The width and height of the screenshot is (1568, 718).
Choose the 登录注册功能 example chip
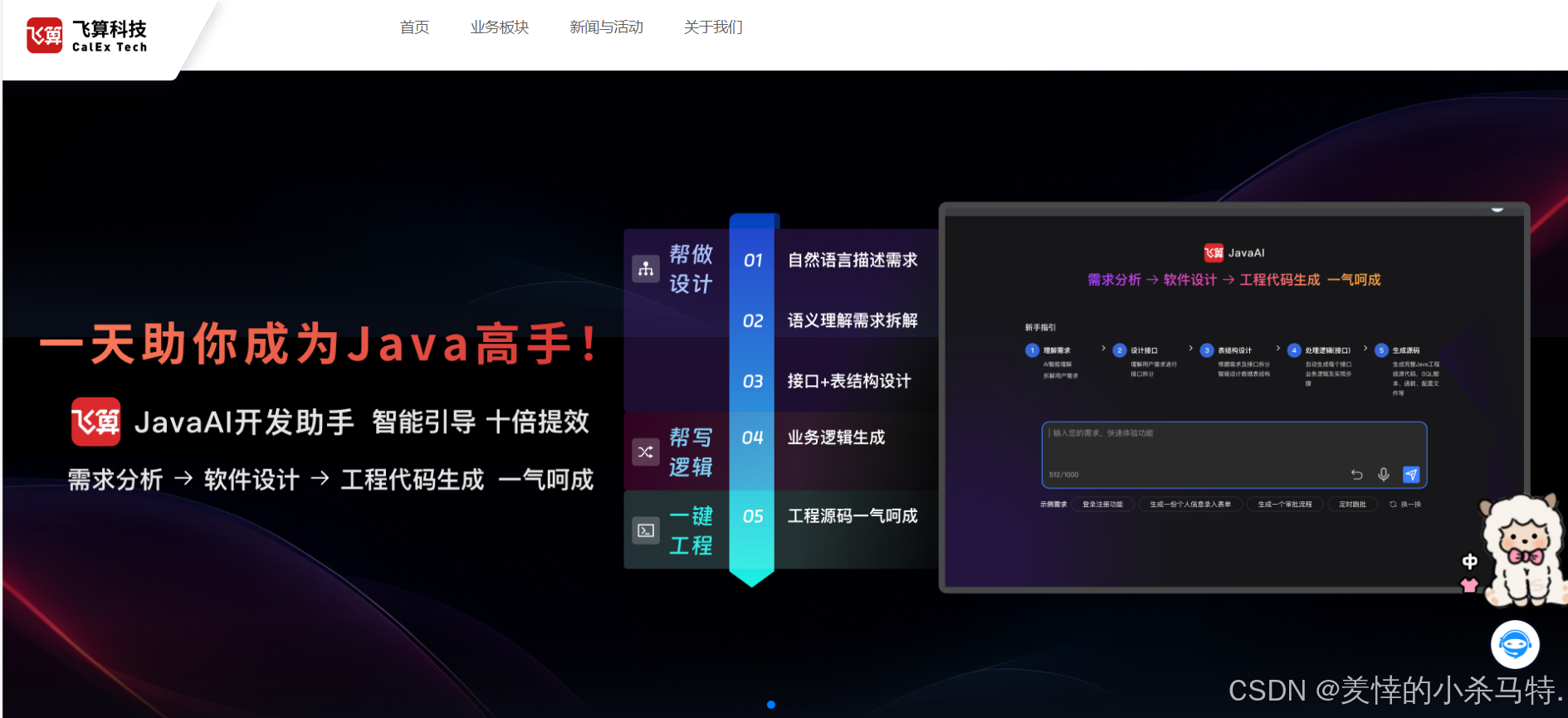coord(1102,505)
